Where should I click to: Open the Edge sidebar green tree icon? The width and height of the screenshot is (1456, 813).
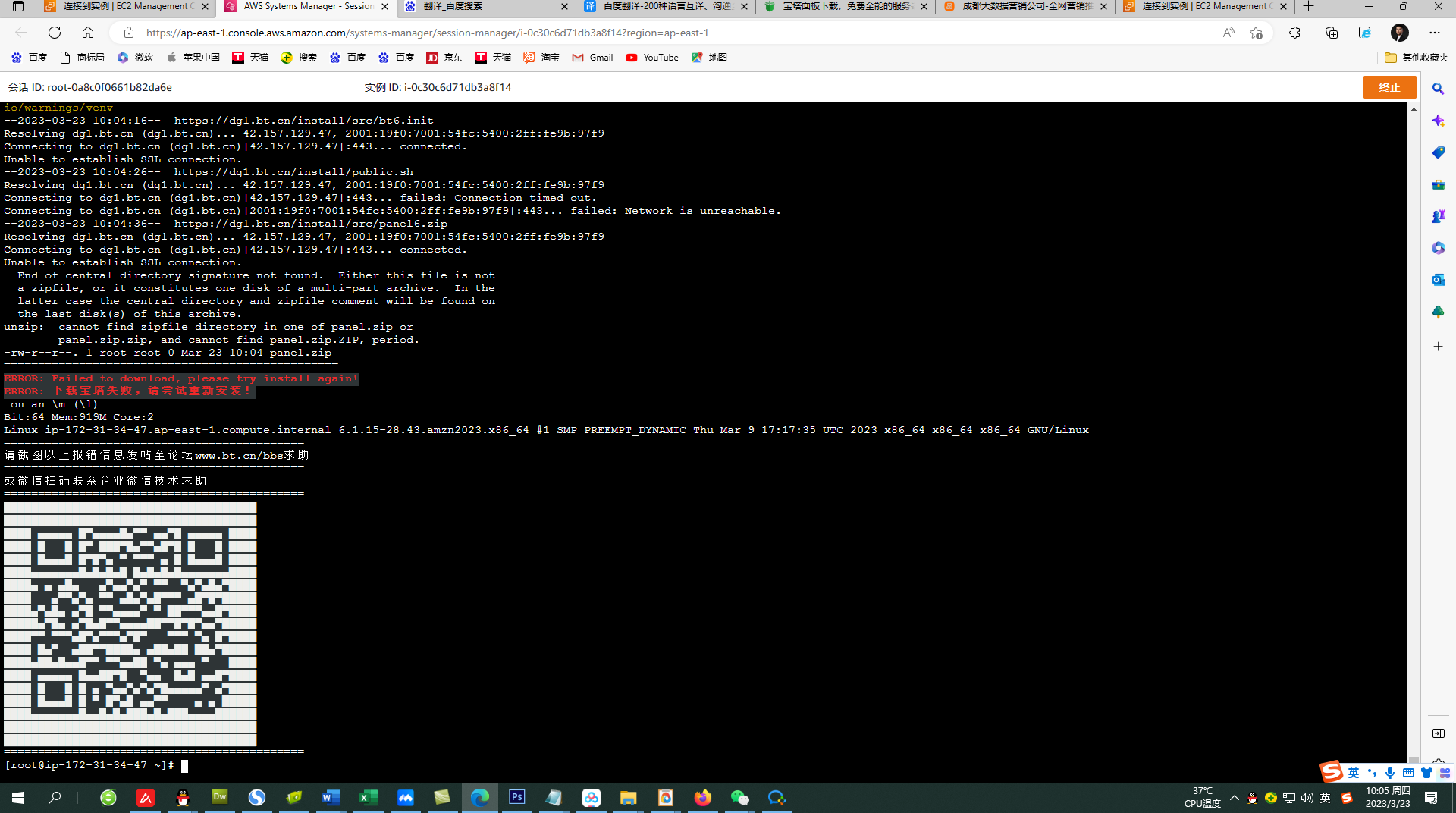pos(1438,312)
